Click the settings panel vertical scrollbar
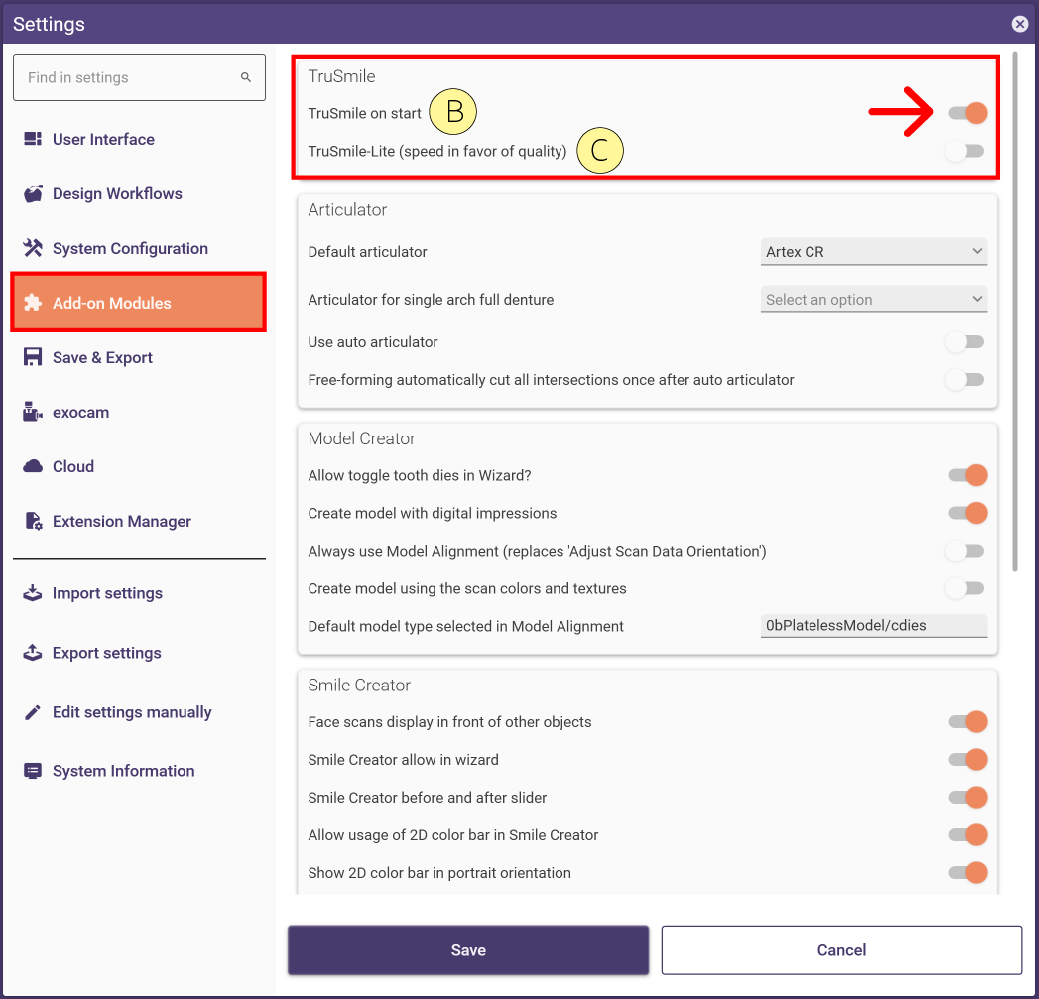Image resolution: width=1039 pixels, height=999 pixels. point(1014,311)
